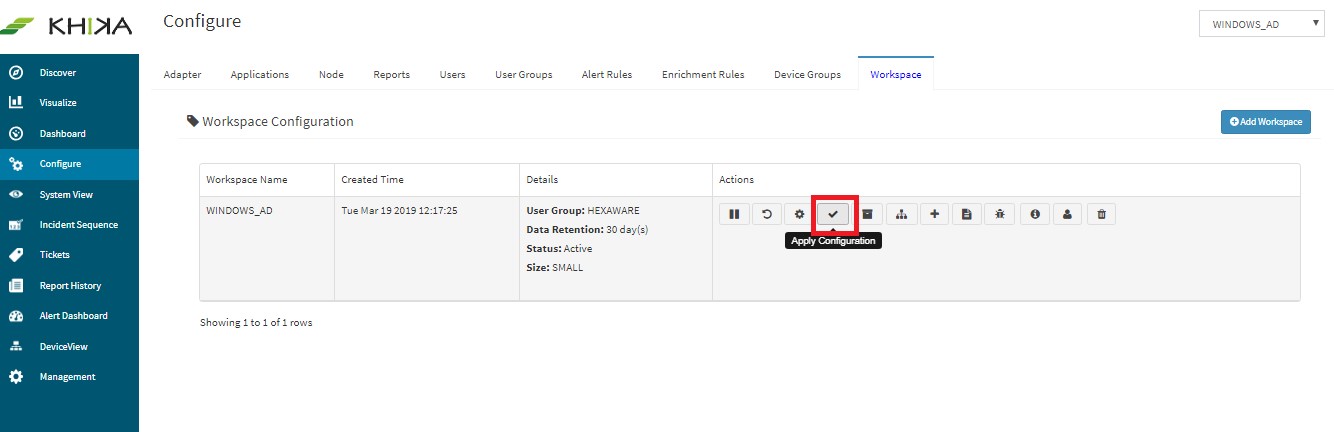Open the Enrichment Rules tab

click(x=703, y=74)
